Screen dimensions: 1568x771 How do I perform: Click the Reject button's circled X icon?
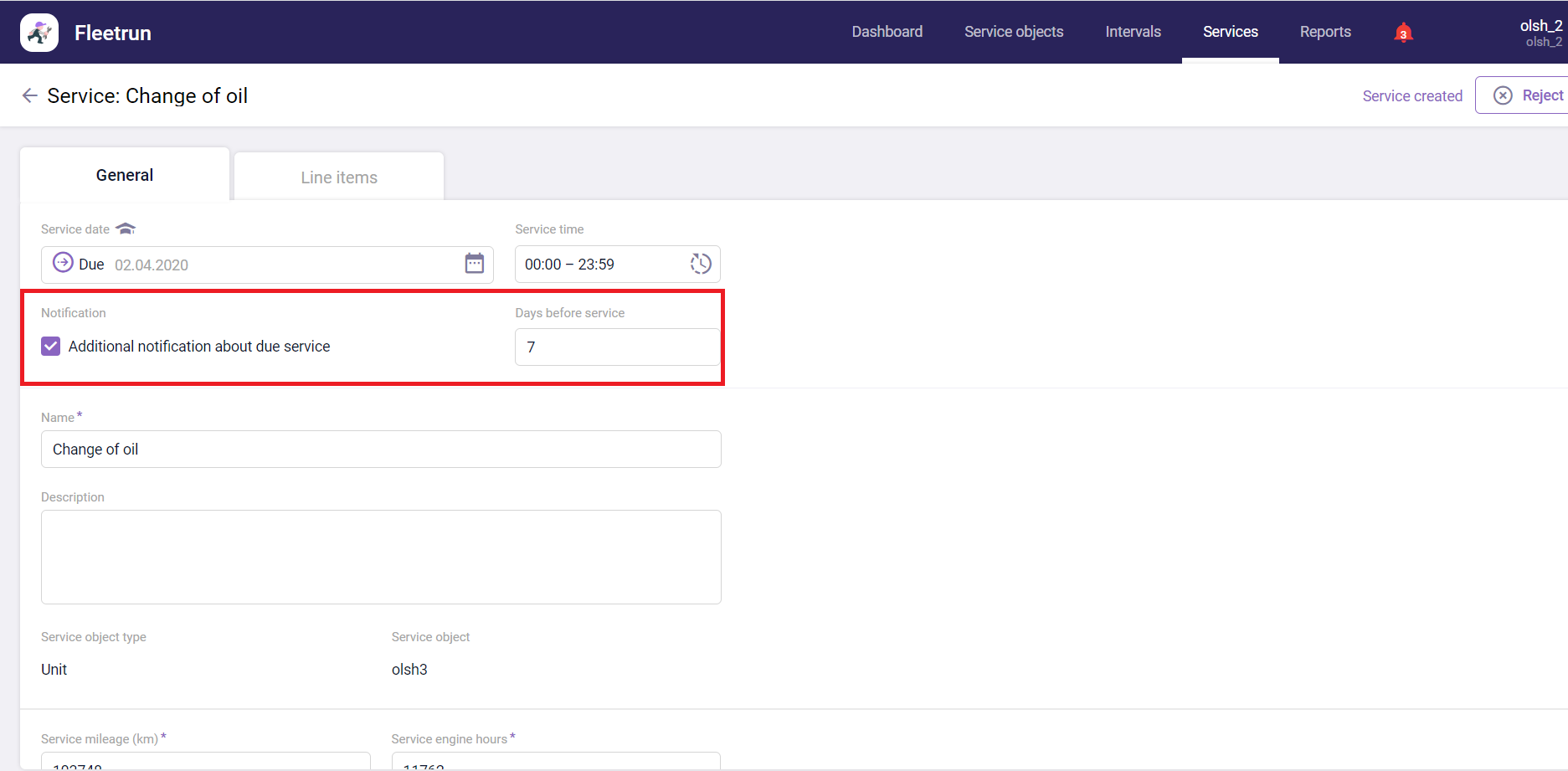[x=1503, y=95]
